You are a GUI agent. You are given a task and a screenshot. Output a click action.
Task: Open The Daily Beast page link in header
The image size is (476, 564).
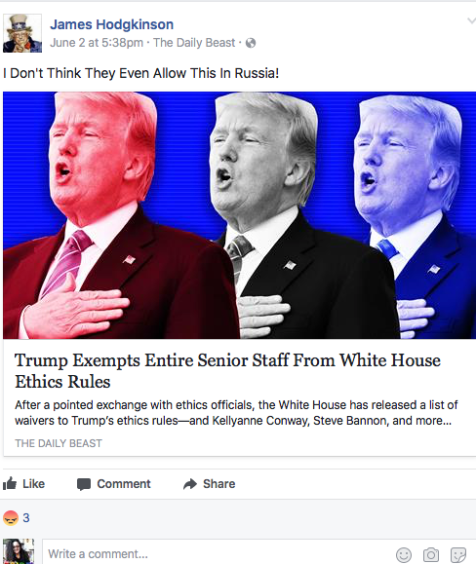coord(194,43)
